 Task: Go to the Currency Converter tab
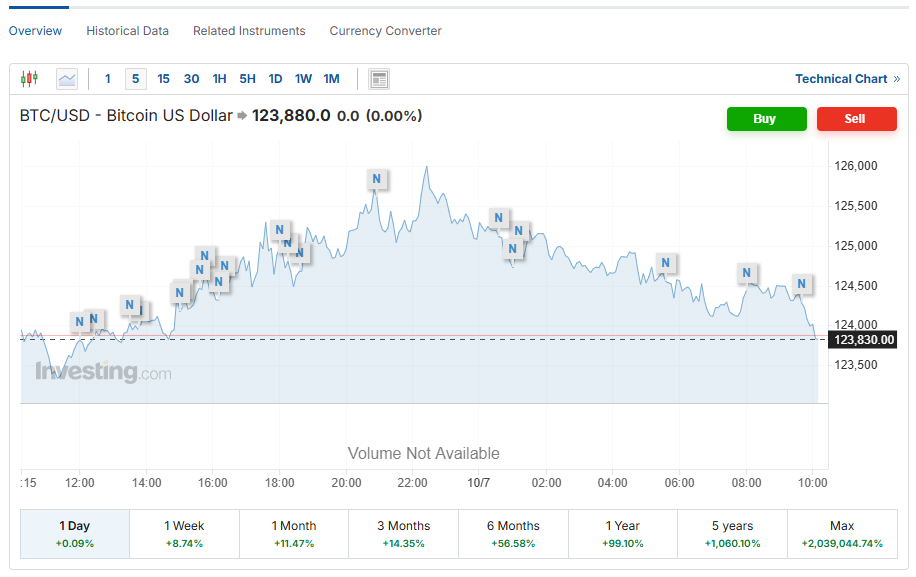[385, 31]
